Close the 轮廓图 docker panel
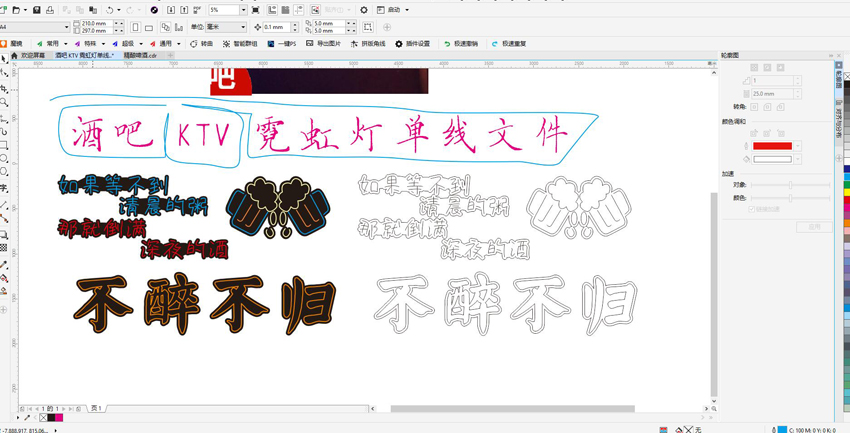The image size is (850, 433). coord(839,56)
